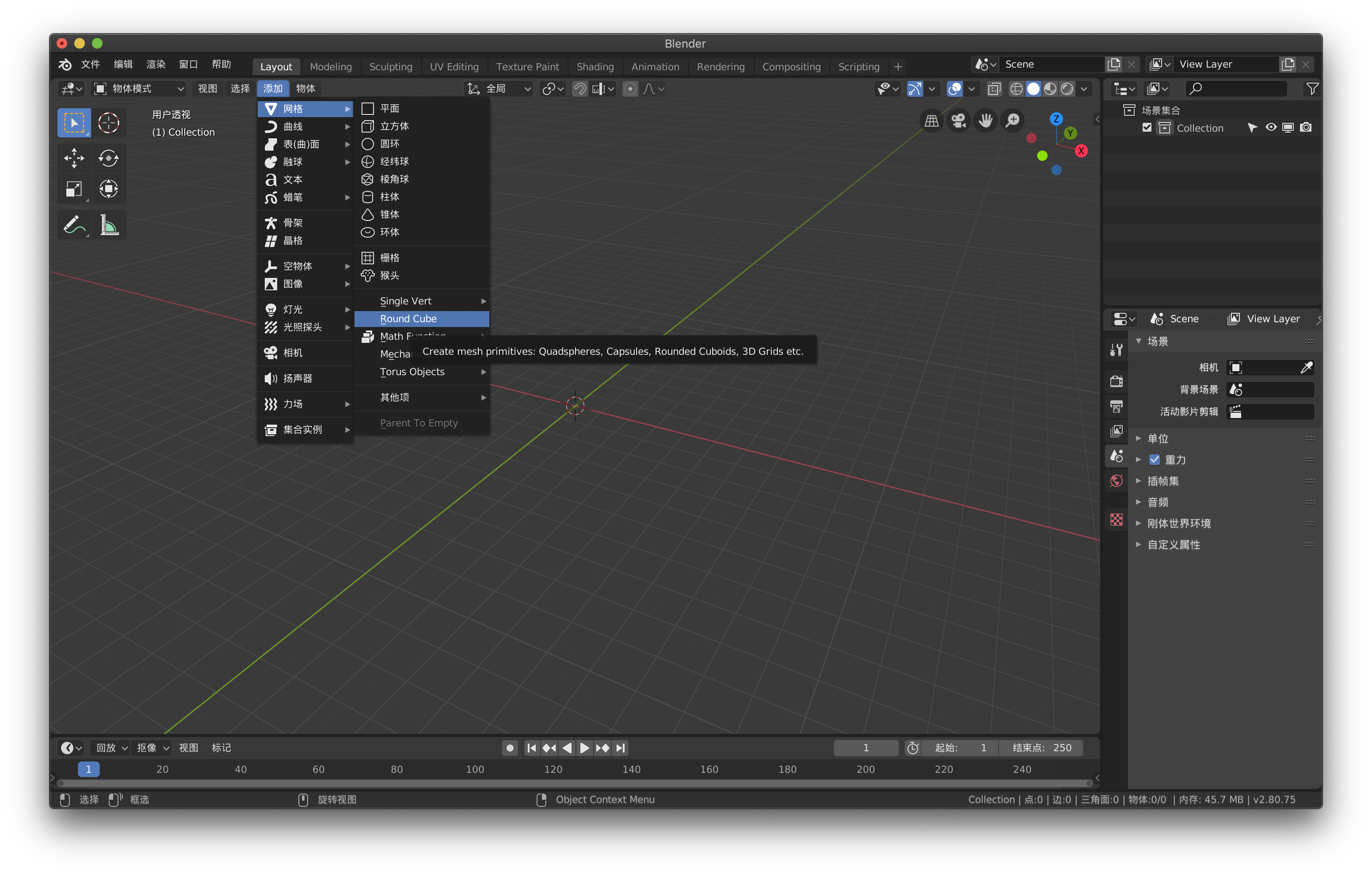Screen dimensions: 1372x874
Task: Select the Annotate tool
Action: click(73, 224)
